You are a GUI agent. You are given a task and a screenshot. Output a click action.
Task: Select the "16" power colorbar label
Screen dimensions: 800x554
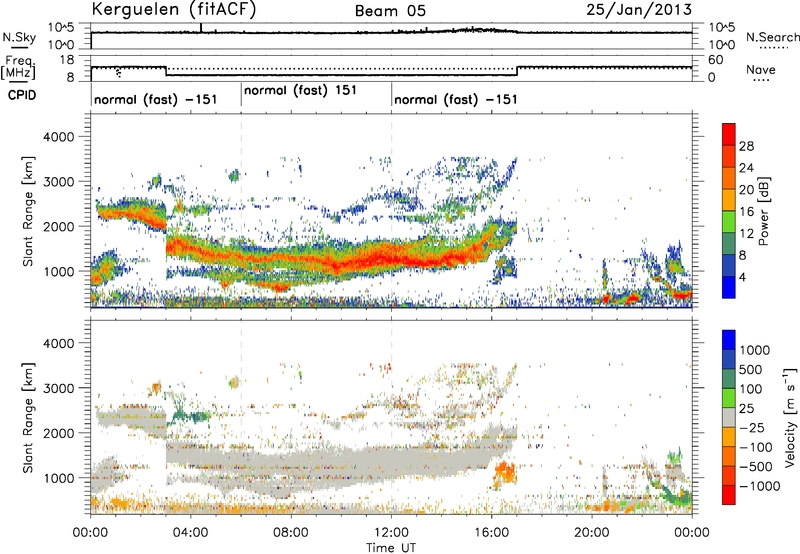pyautogui.click(x=746, y=212)
